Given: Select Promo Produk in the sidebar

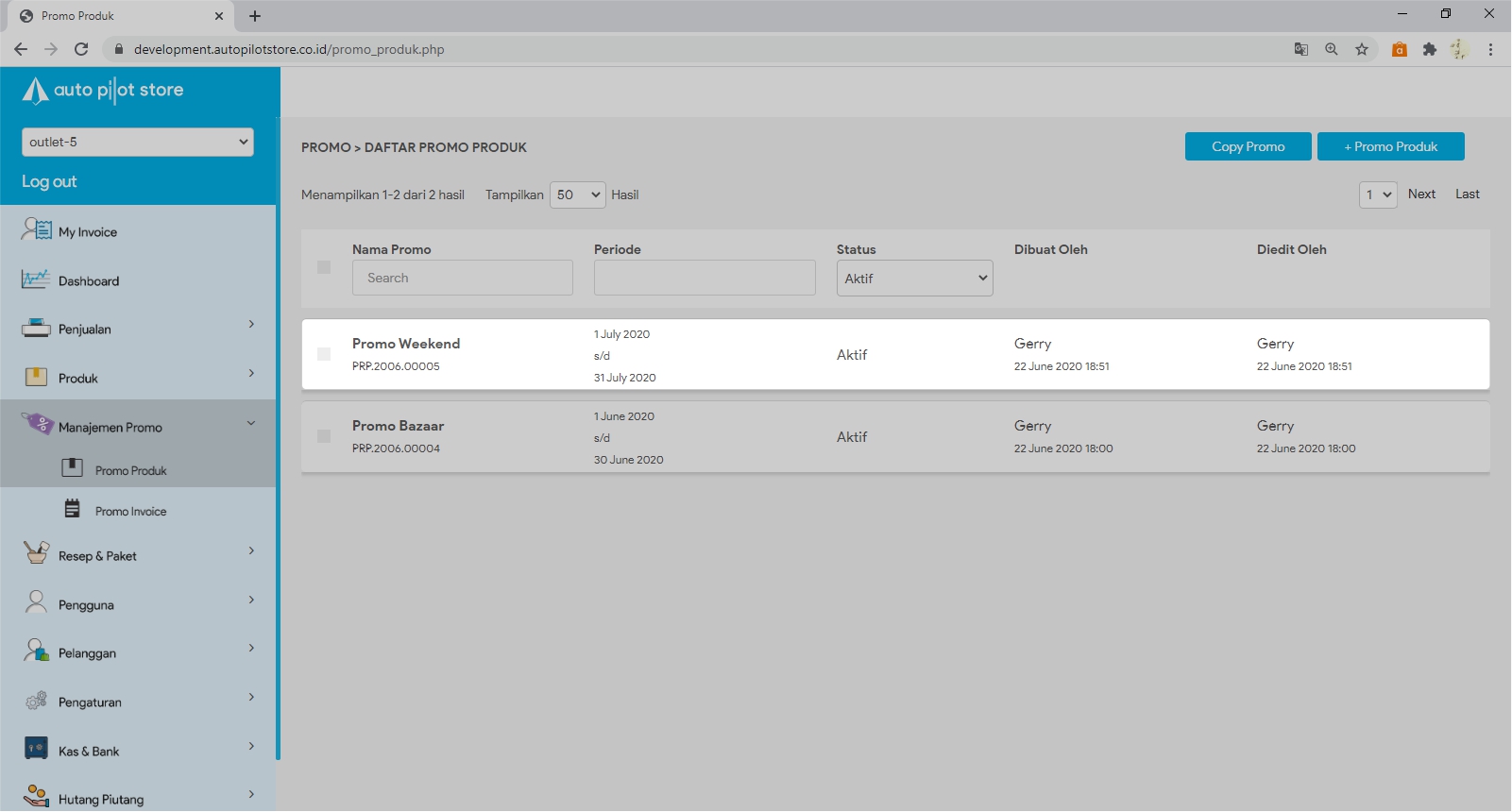Looking at the screenshot, I should (x=130, y=470).
